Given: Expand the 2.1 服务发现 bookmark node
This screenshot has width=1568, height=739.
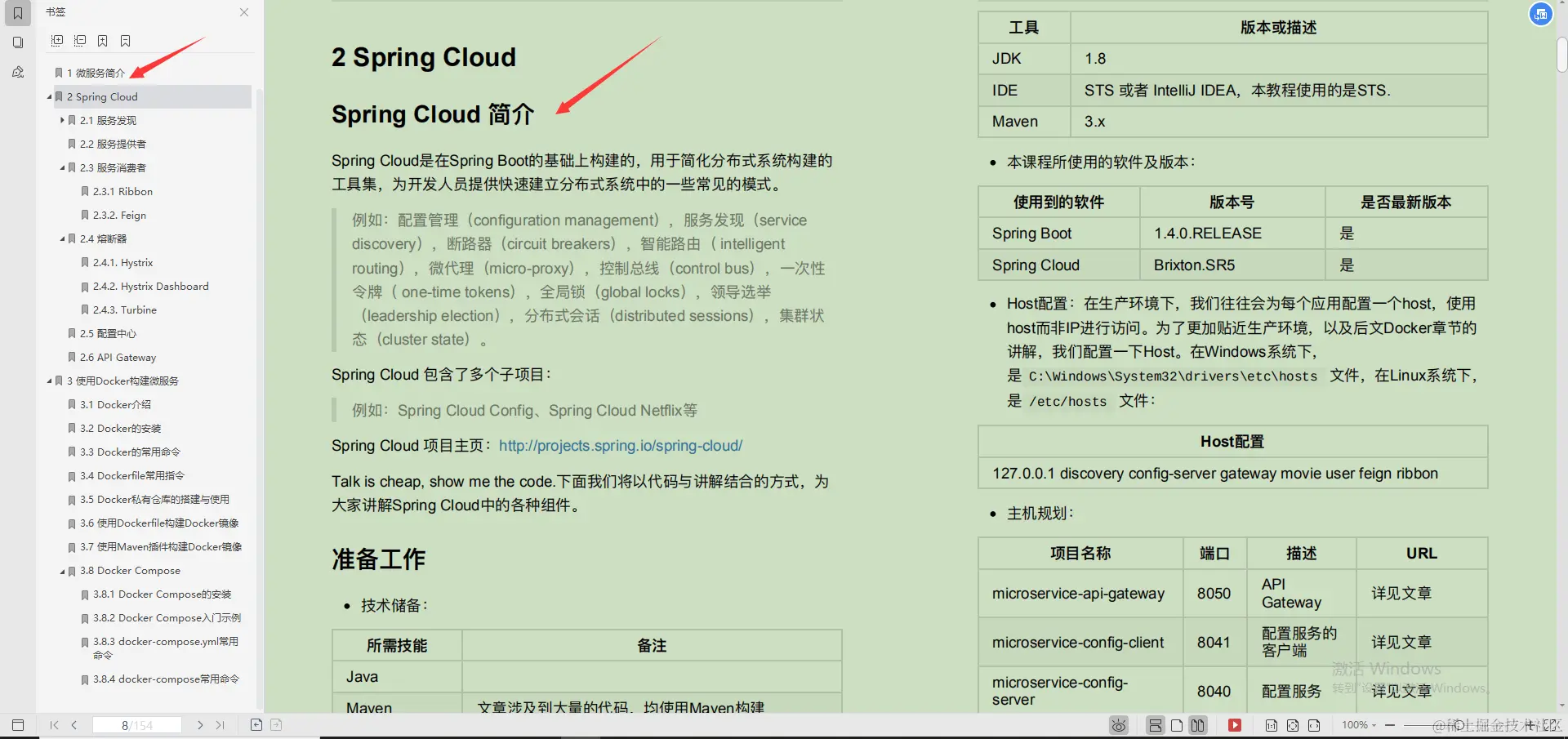Looking at the screenshot, I should pos(62,120).
